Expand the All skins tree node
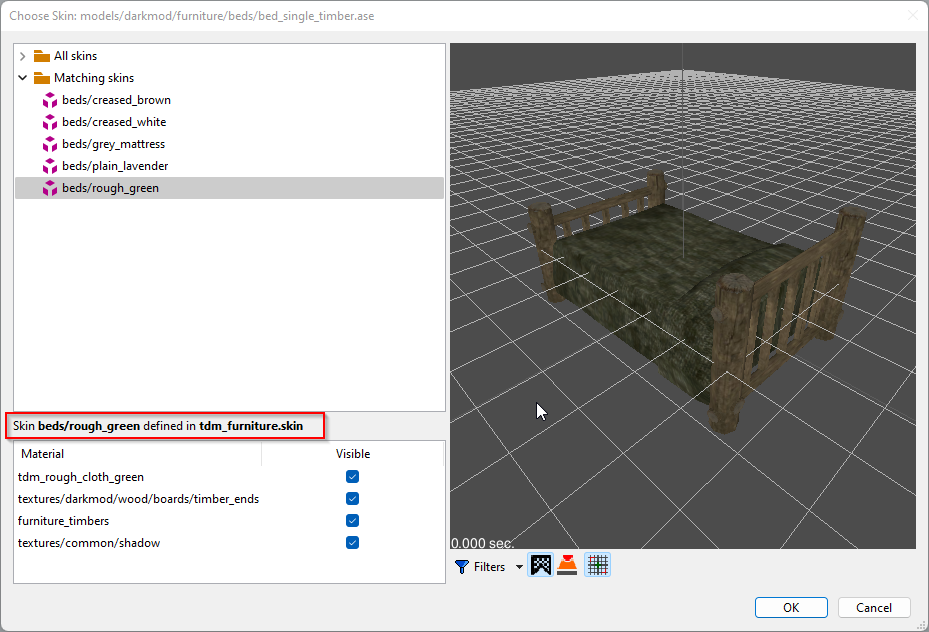929x632 pixels. (x=23, y=56)
